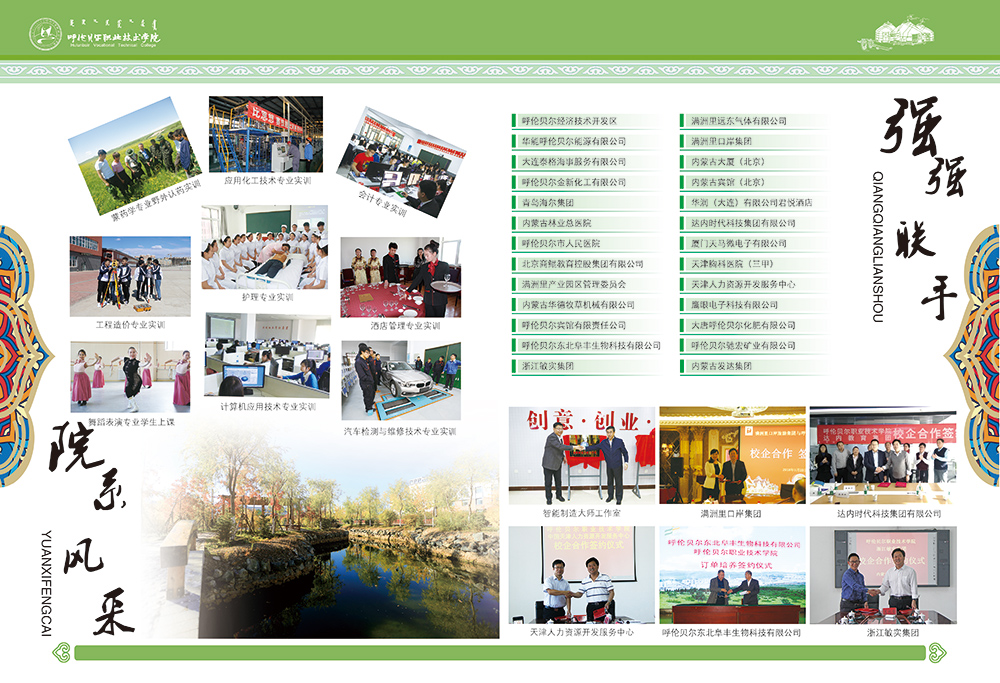The width and height of the screenshot is (1000, 683).
Task: Click the round college emblem logo
Action: click(44, 34)
